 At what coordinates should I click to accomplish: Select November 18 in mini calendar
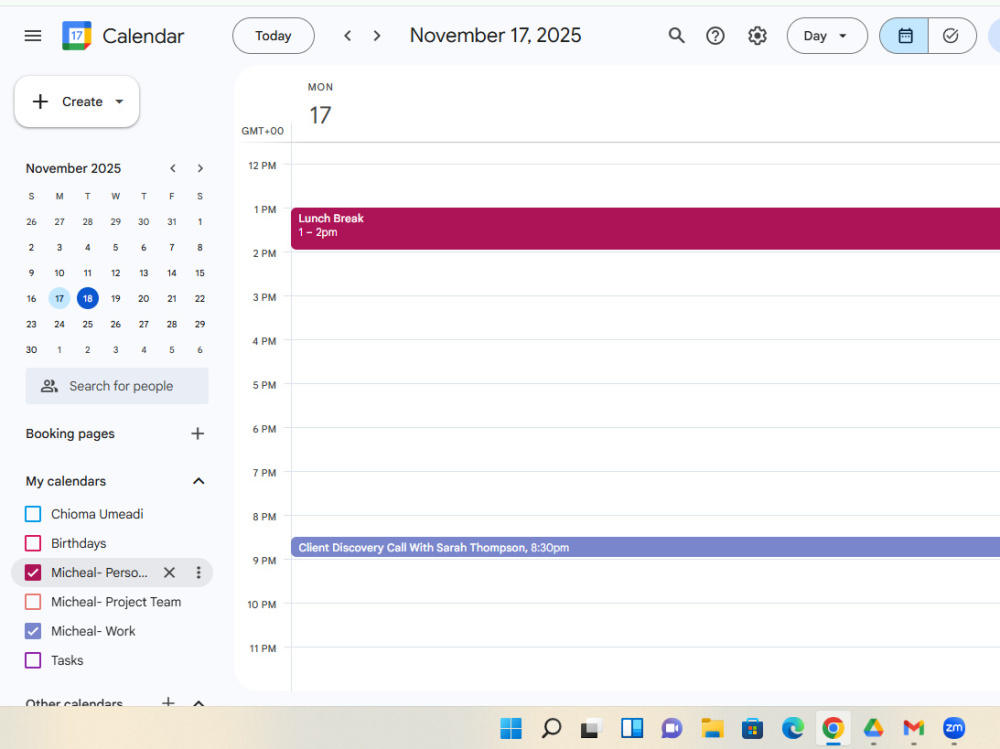tap(87, 299)
